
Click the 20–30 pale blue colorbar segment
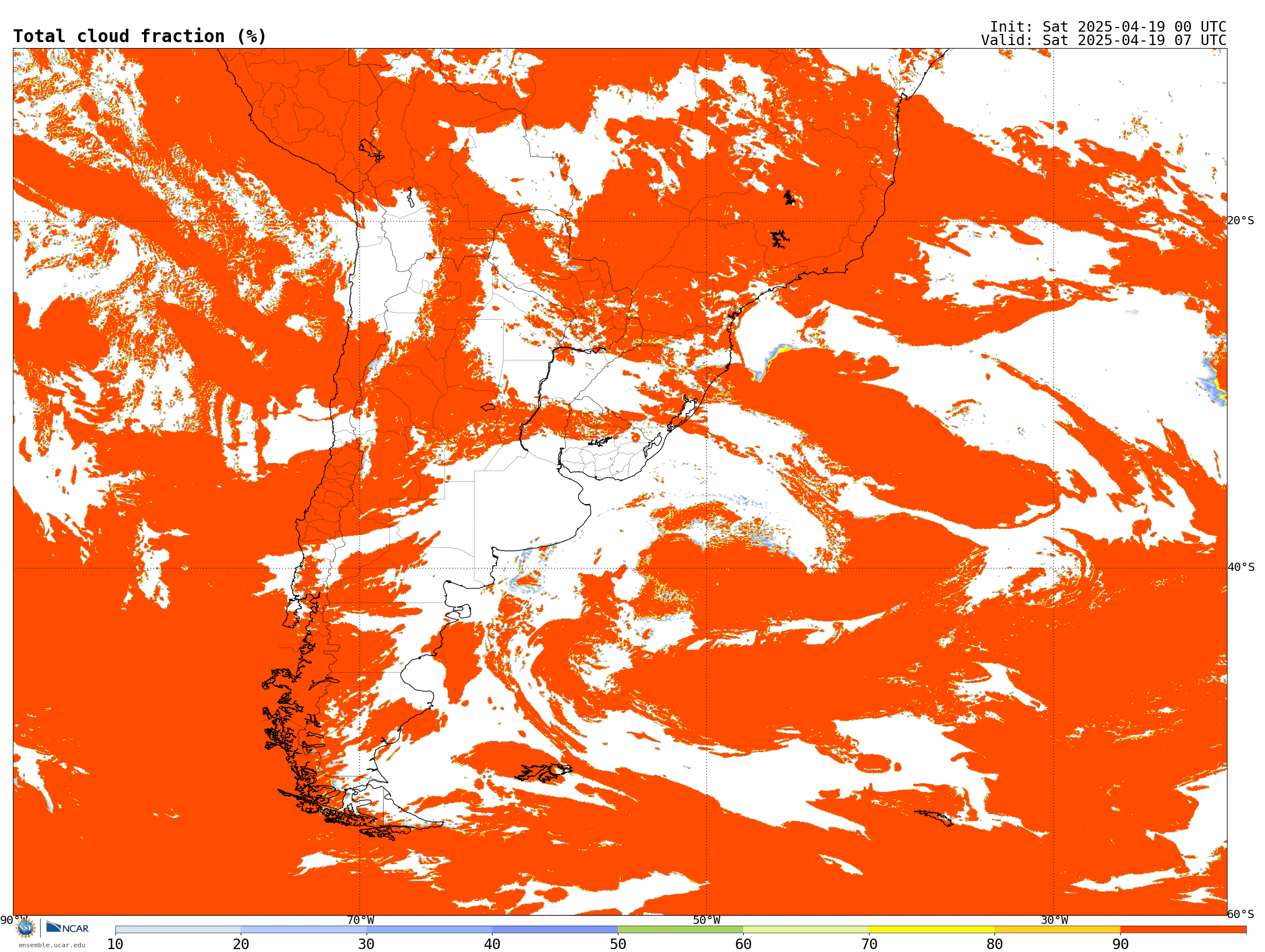tap(304, 930)
